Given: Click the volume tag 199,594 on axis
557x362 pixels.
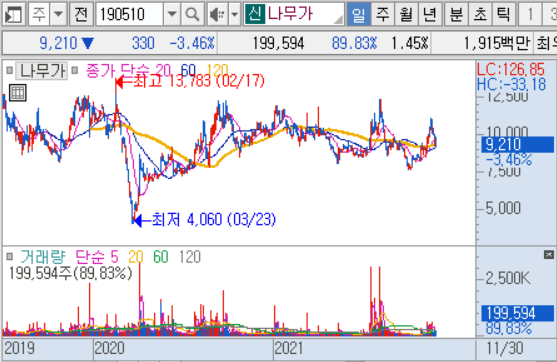Looking at the screenshot, I should click(517, 313).
